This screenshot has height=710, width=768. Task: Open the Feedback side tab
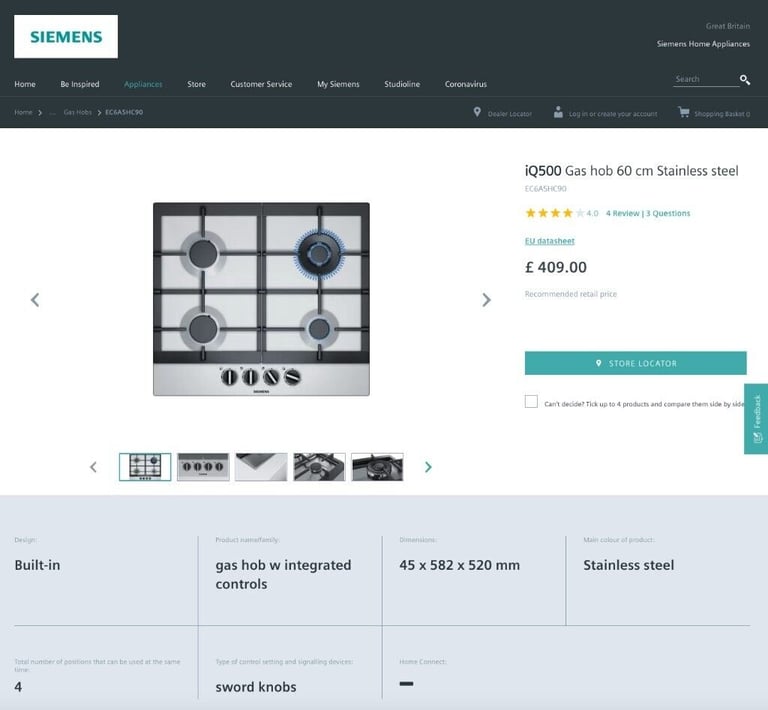coord(756,419)
